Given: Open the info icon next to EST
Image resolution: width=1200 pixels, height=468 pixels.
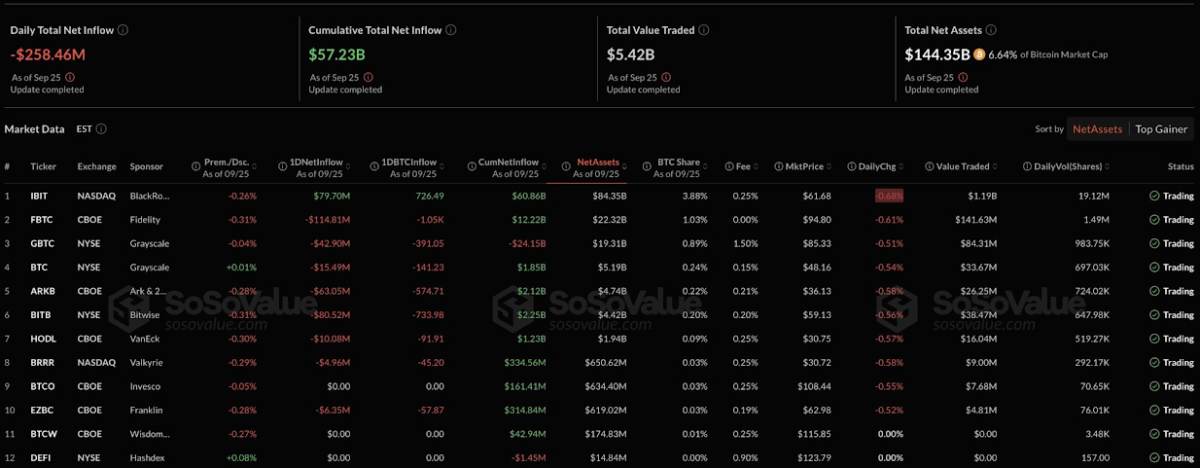Looking at the screenshot, I should [x=102, y=129].
